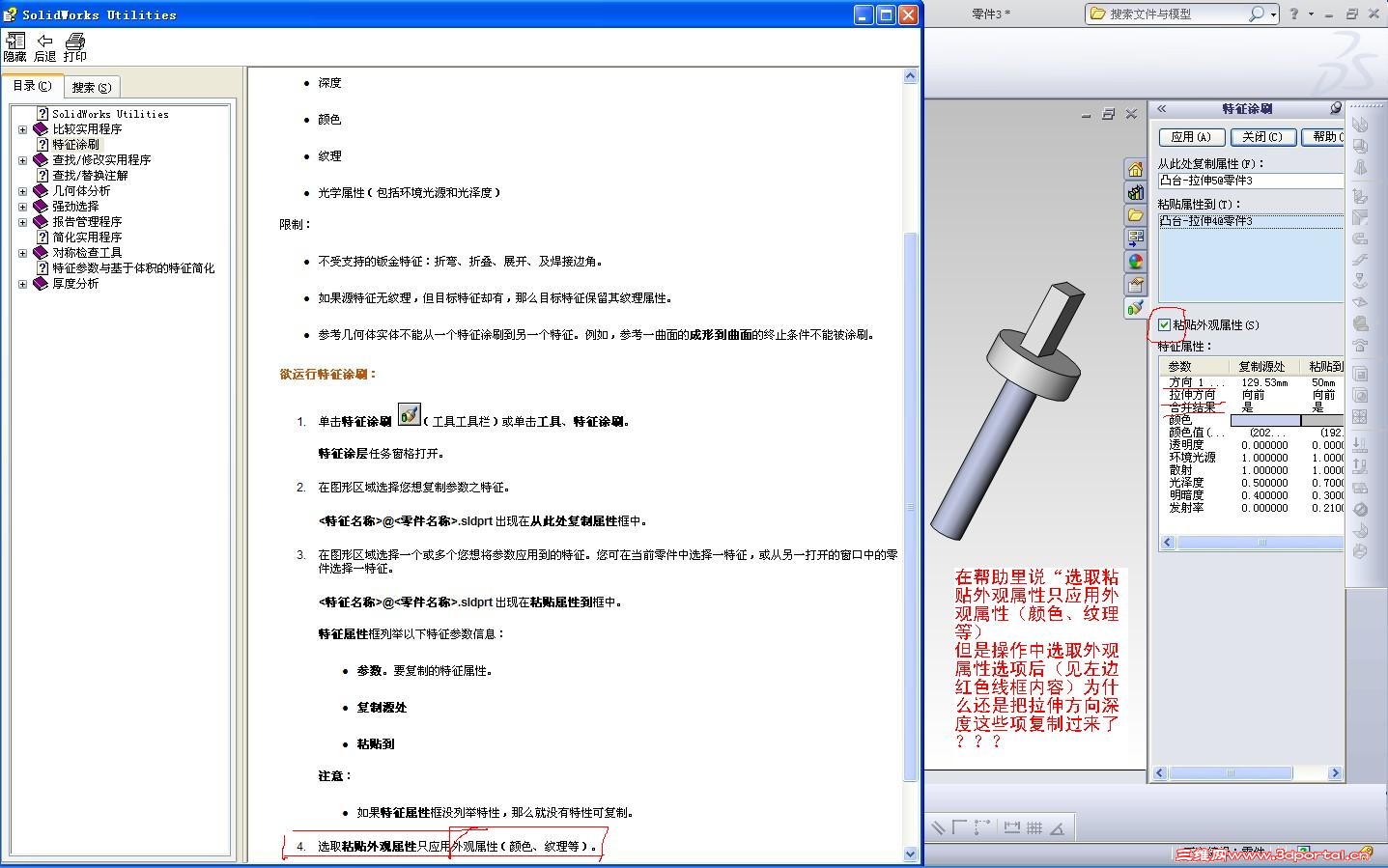This screenshot has height=868, width=1388.
Task: Click the source color swatch in 颜色 row
Action: 1265,420
